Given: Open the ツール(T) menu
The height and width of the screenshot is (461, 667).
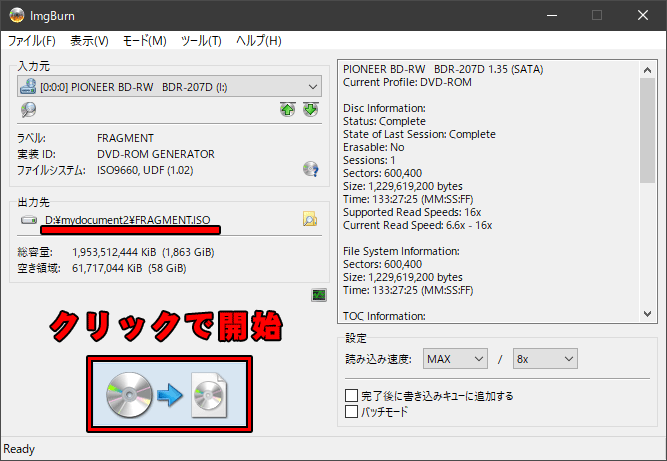Looking at the screenshot, I should pyautogui.click(x=201, y=41).
